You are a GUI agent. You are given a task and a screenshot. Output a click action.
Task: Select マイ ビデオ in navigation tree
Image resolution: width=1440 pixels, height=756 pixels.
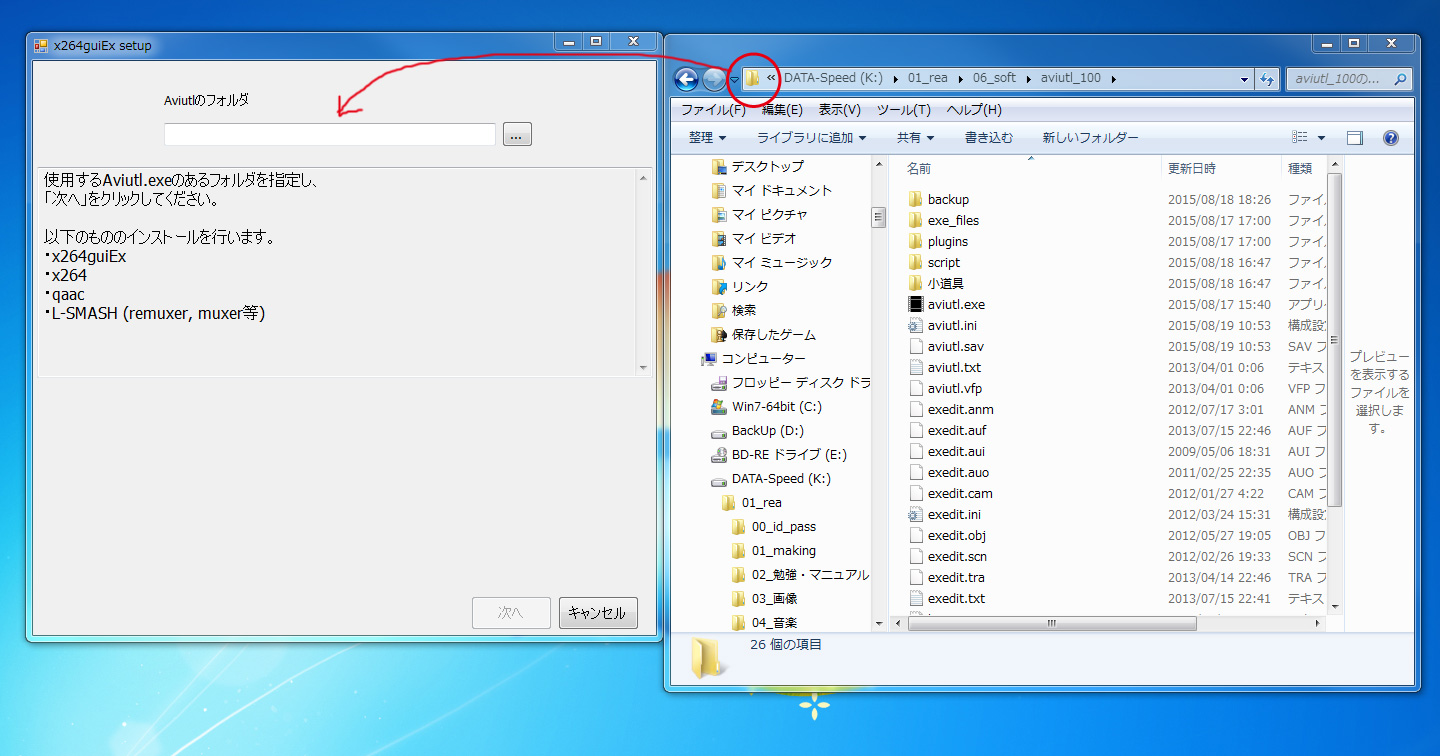pos(764,238)
